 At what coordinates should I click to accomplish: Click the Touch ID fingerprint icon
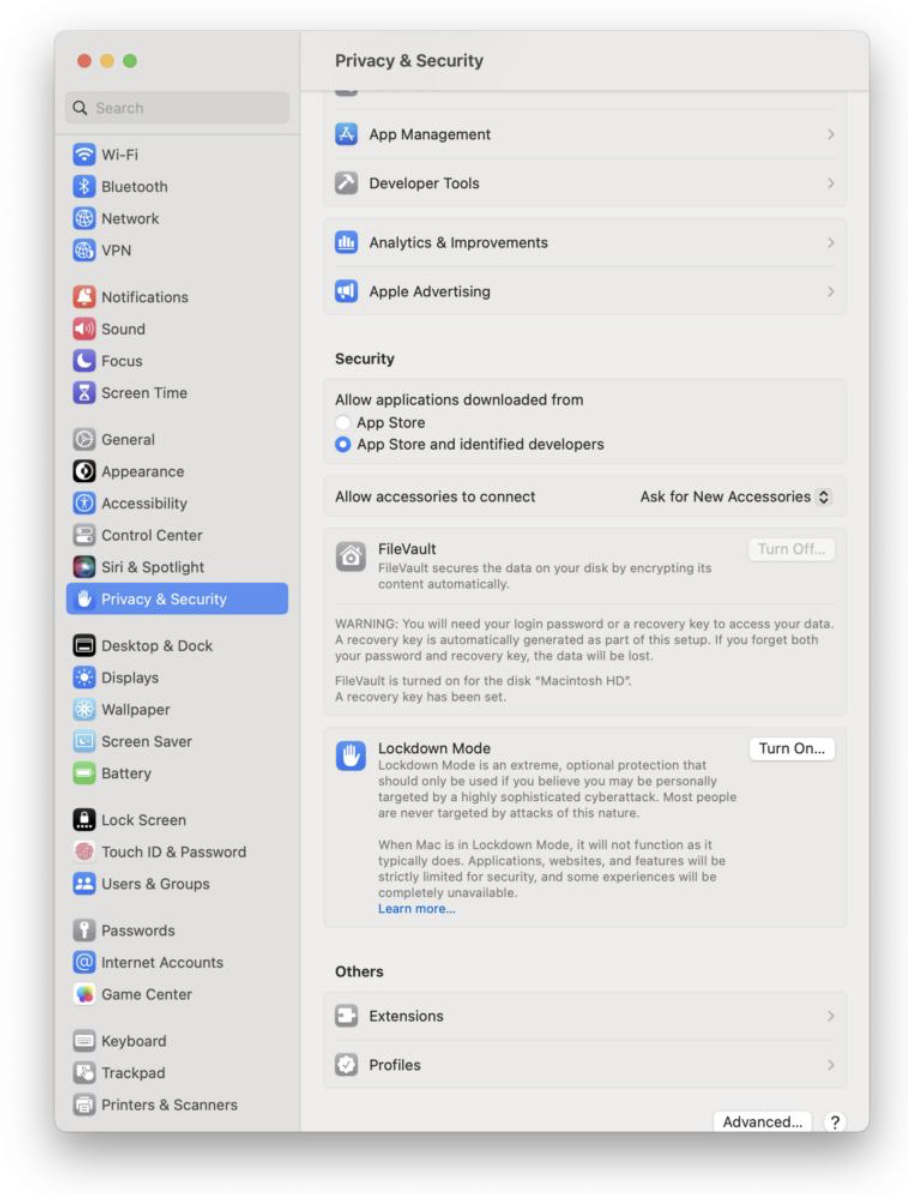click(84, 852)
